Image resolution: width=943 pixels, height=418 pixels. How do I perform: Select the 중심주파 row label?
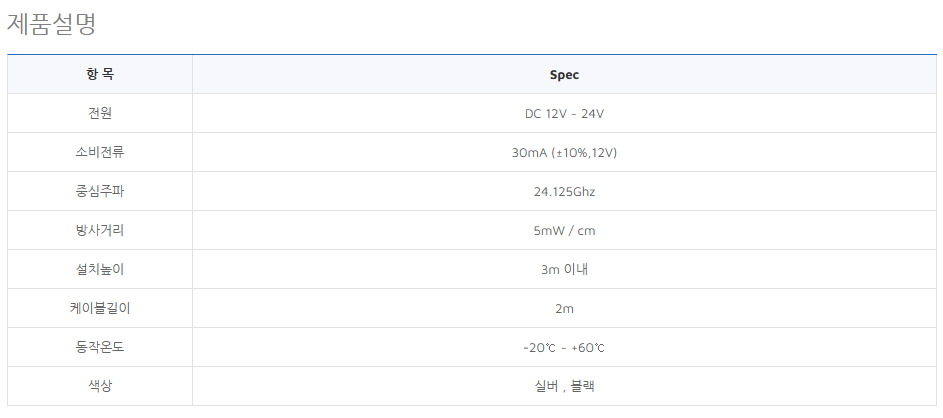click(100, 191)
